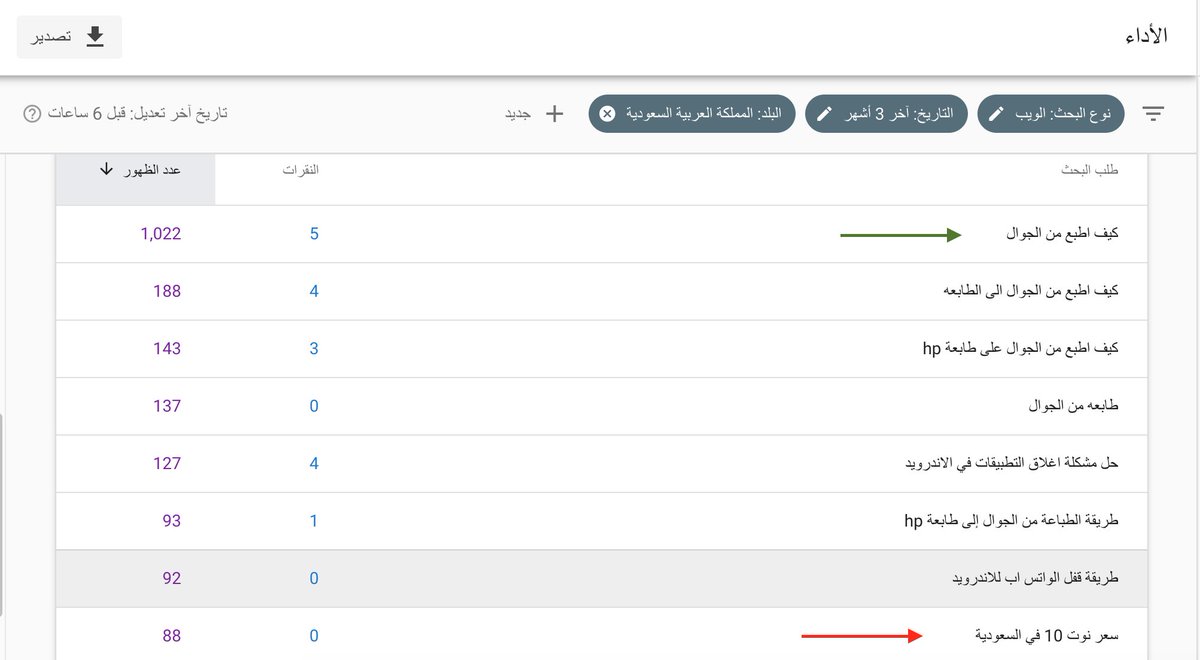Open the help question-mark icon near last update
The height and width of the screenshot is (660, 1200).
[x=31, y=114]
